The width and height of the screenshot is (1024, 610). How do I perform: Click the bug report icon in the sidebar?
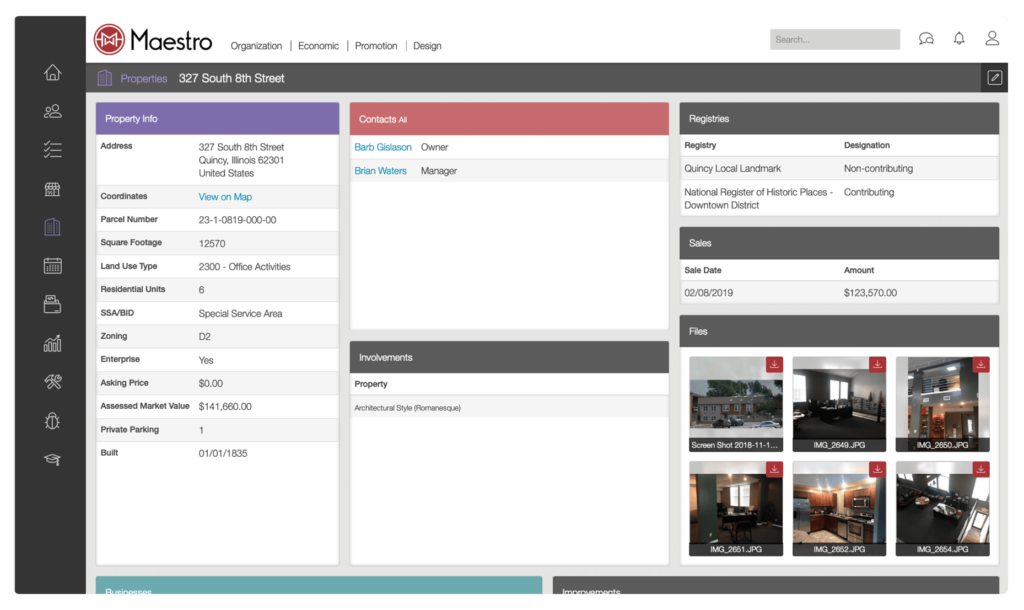51,421
